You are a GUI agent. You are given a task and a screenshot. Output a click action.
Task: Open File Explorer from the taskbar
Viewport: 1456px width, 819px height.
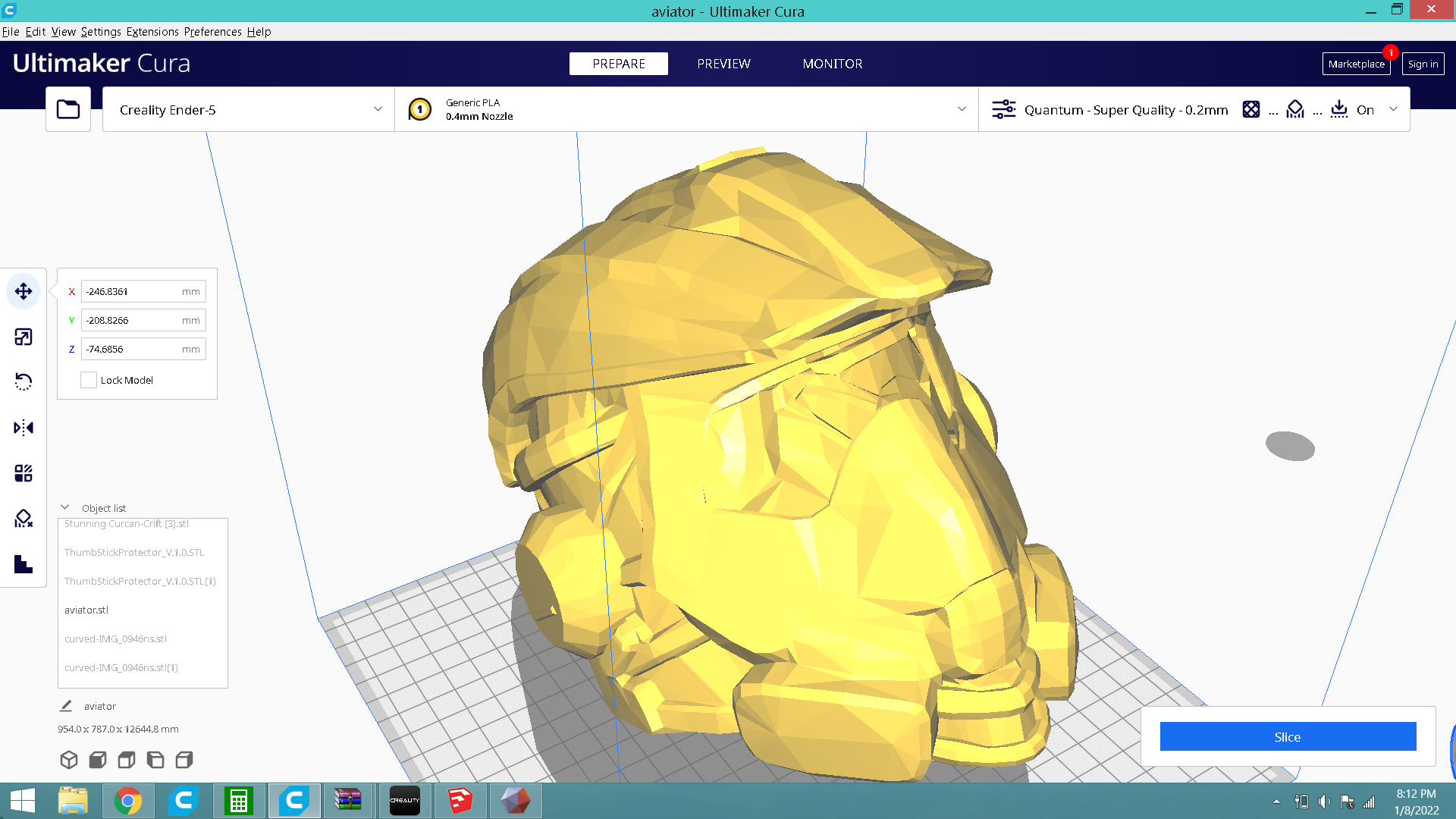point(73,801)
